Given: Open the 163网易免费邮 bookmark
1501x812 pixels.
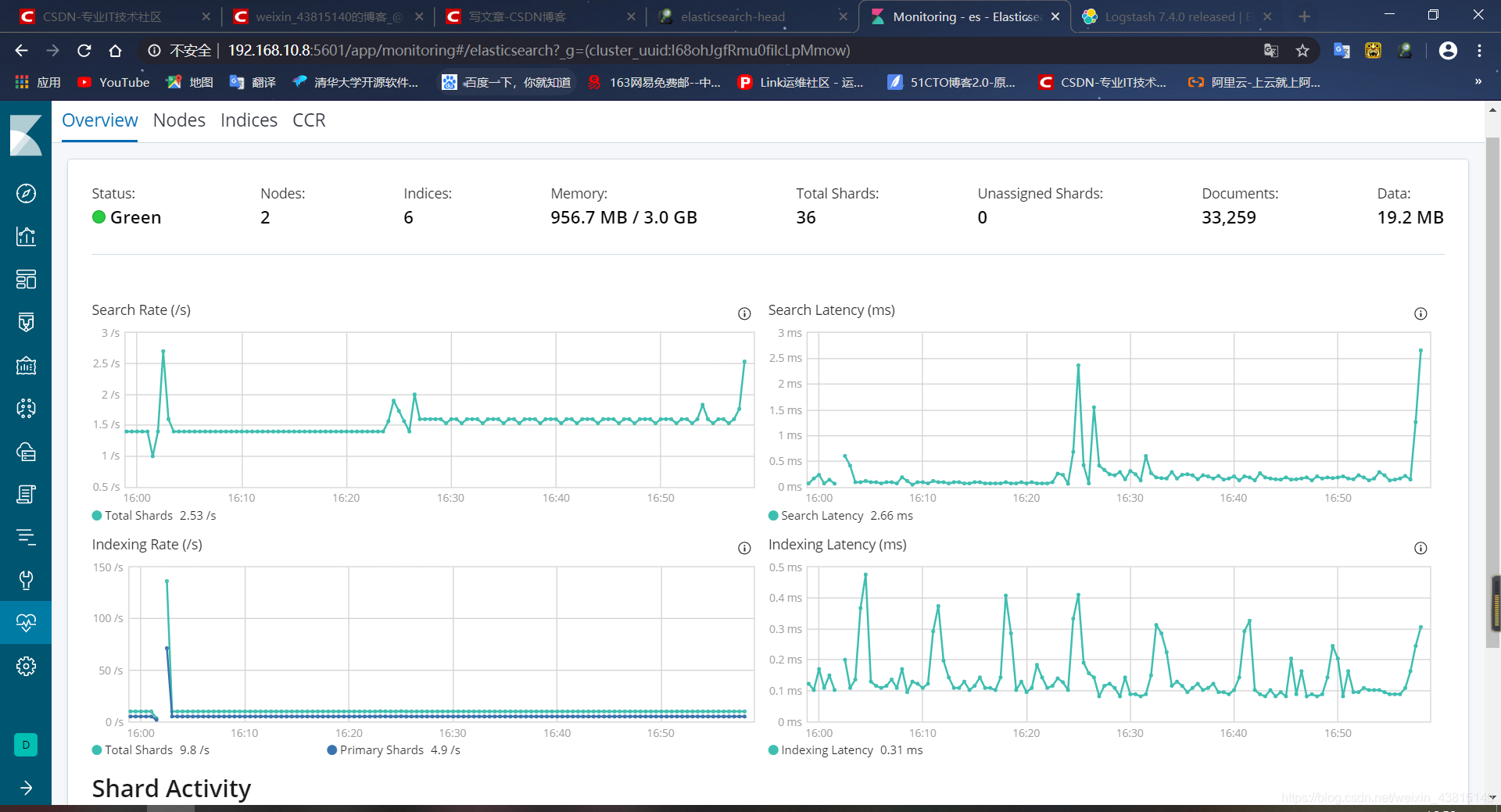Looking at the screenshot, I should click(x=654, y=82).
